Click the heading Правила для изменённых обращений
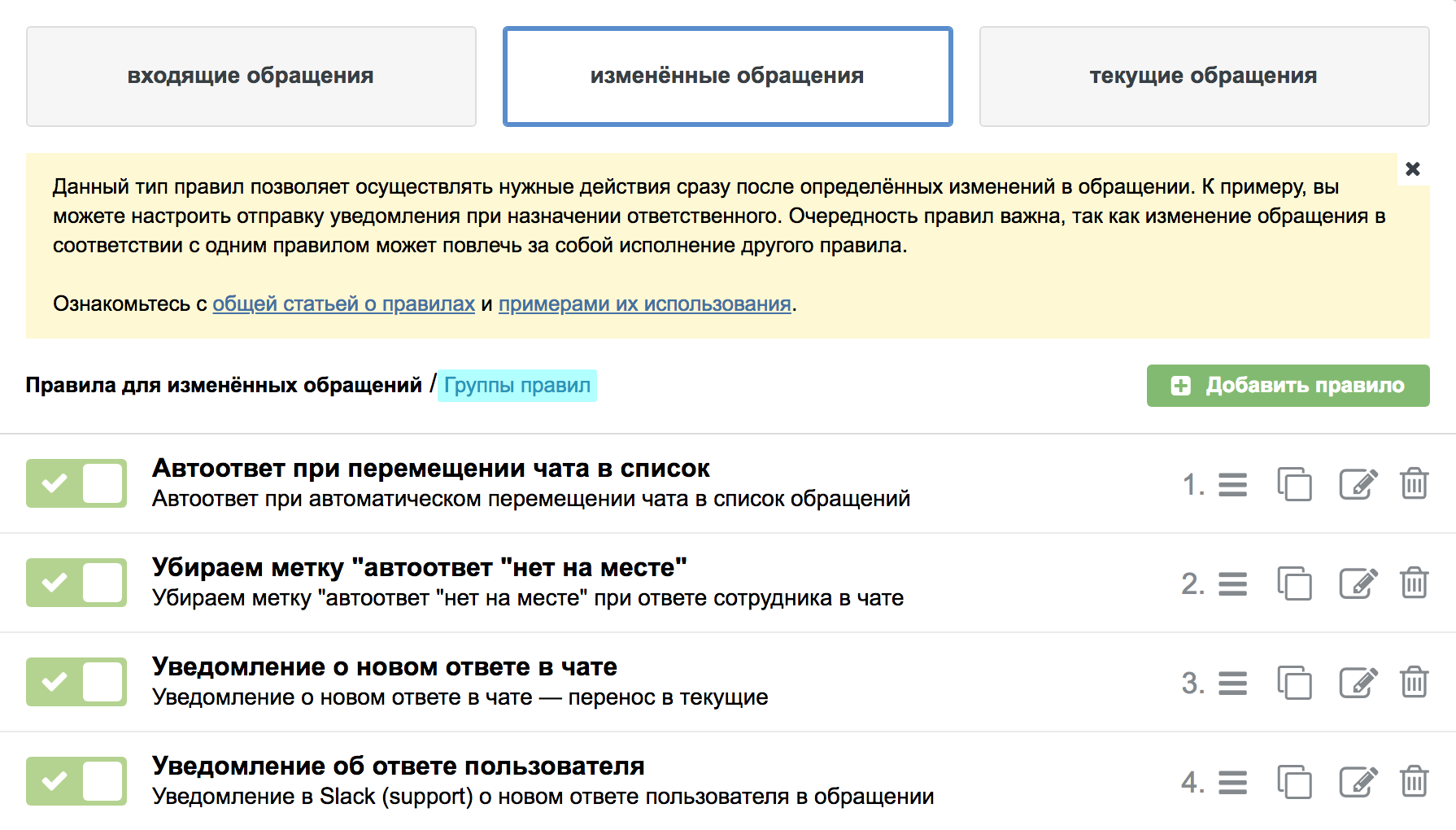Viewport: 1456px width, 830px height. (x=224, y=385)
